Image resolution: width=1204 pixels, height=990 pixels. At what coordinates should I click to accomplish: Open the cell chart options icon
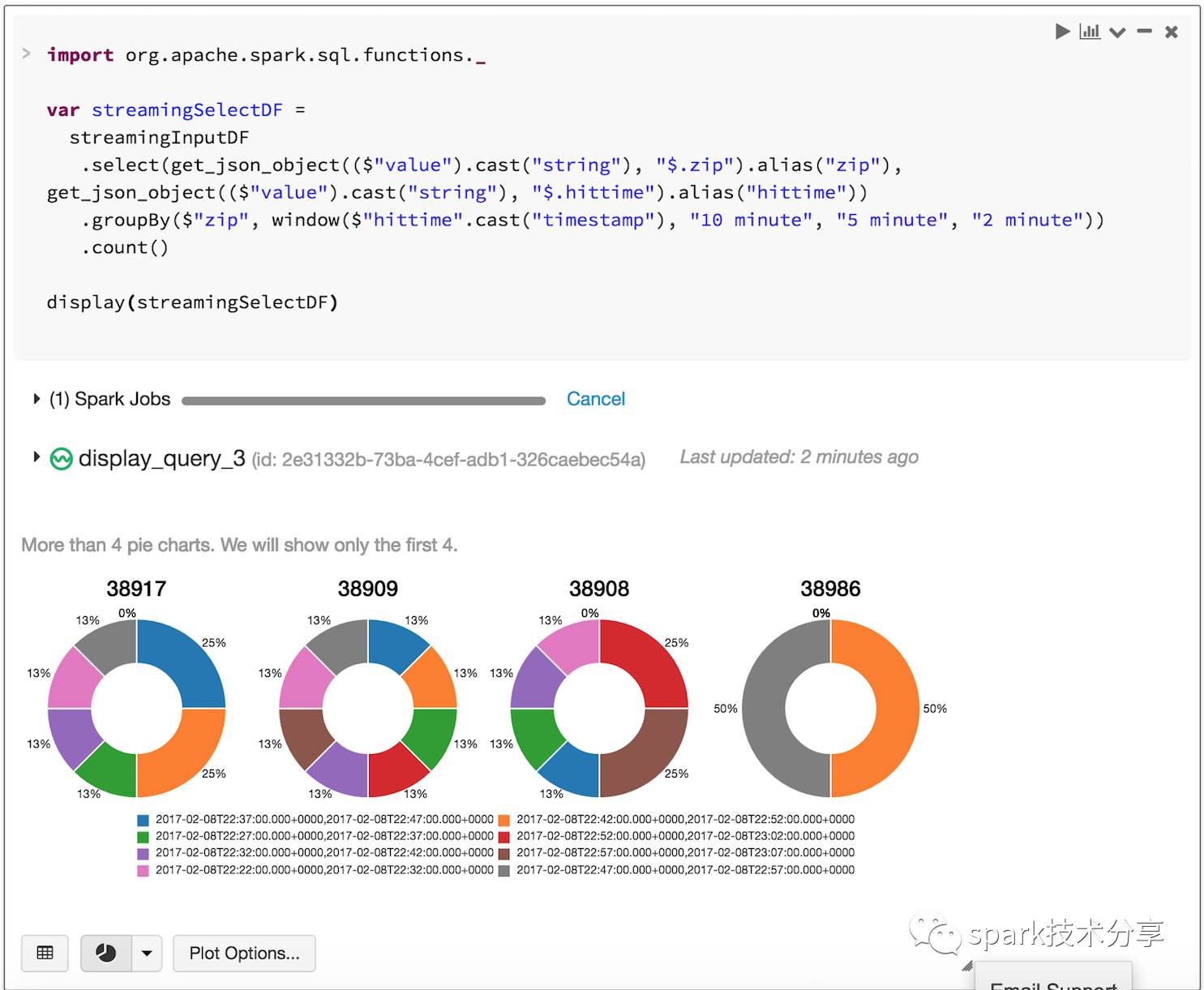1090,32
